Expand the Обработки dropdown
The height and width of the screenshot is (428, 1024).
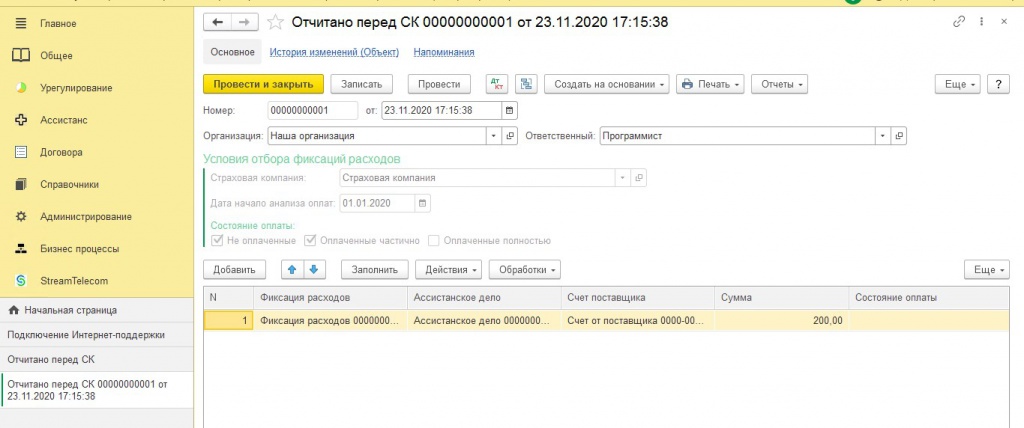coord(525,269)
